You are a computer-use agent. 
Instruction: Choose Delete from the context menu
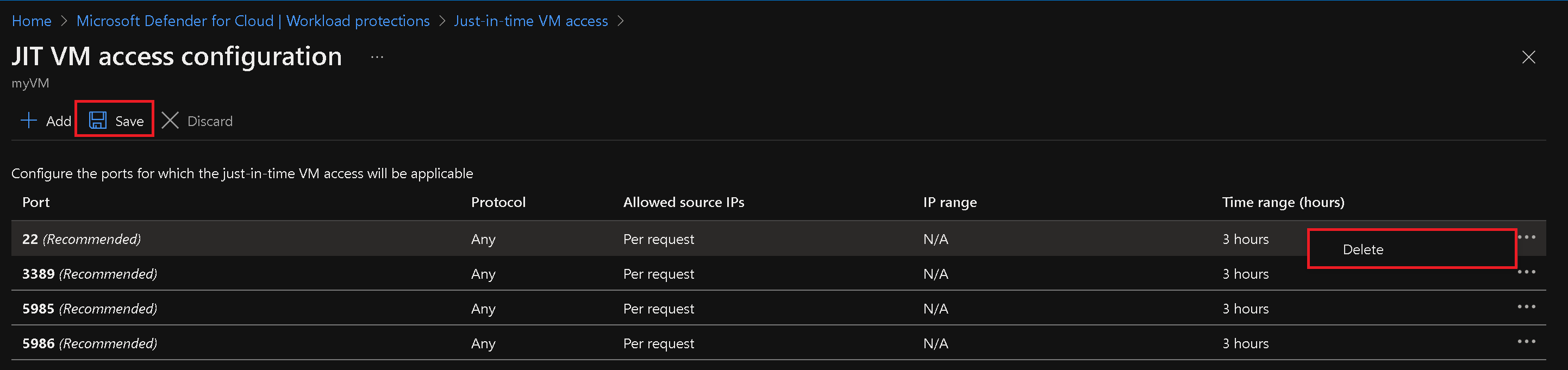1363,249
